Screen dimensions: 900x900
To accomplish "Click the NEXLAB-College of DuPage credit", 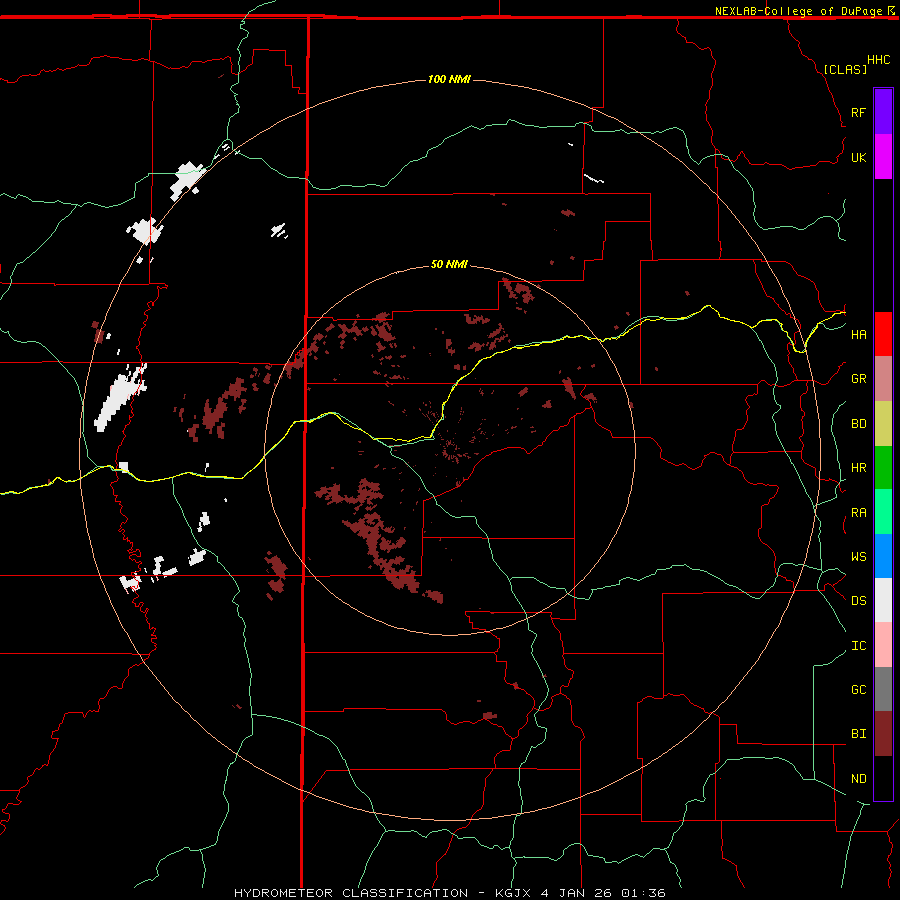I will [x=798, y=11].
